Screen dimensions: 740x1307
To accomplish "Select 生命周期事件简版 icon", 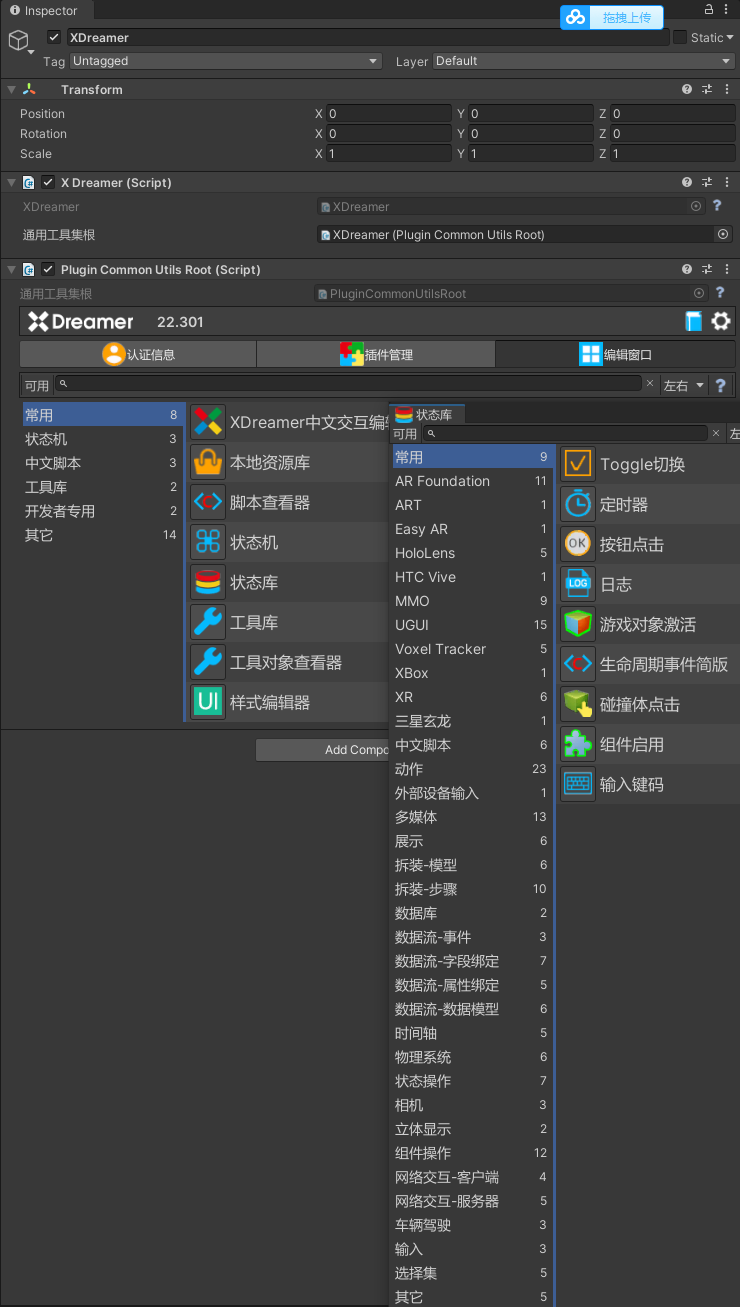I will pyautogui.click(x=578, y=664).
